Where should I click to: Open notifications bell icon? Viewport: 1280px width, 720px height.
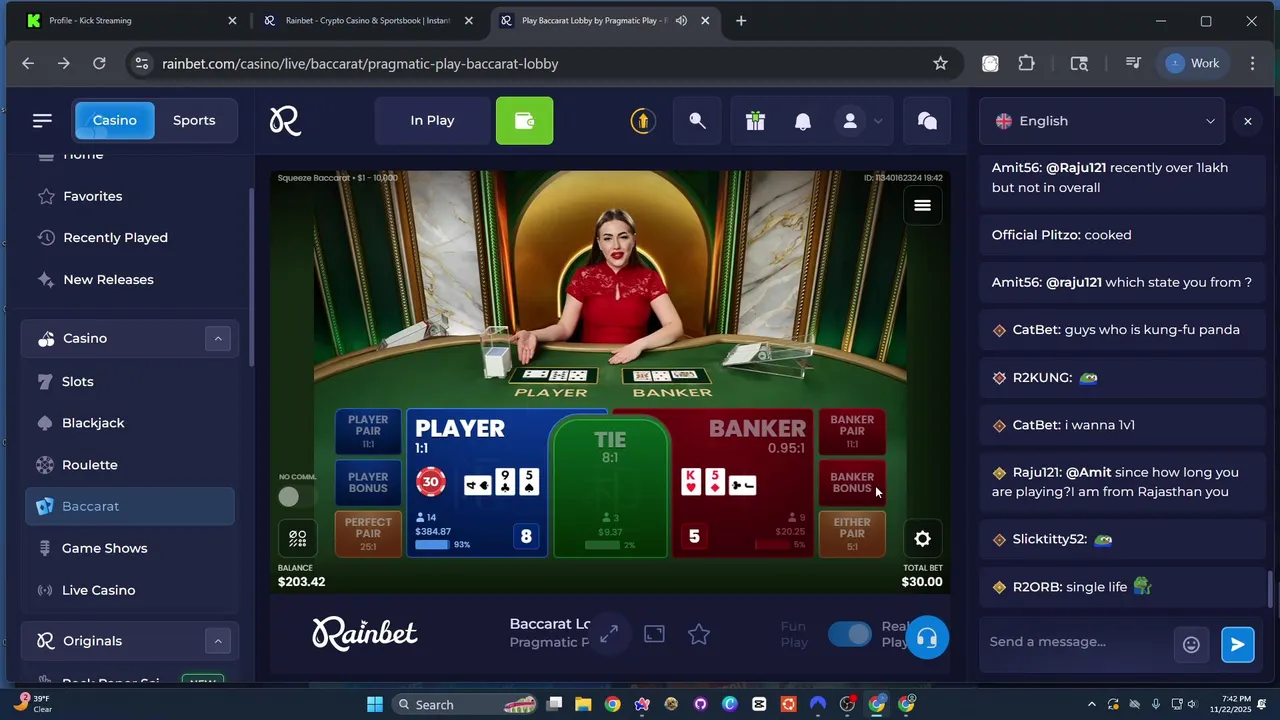tap(803, 121)
